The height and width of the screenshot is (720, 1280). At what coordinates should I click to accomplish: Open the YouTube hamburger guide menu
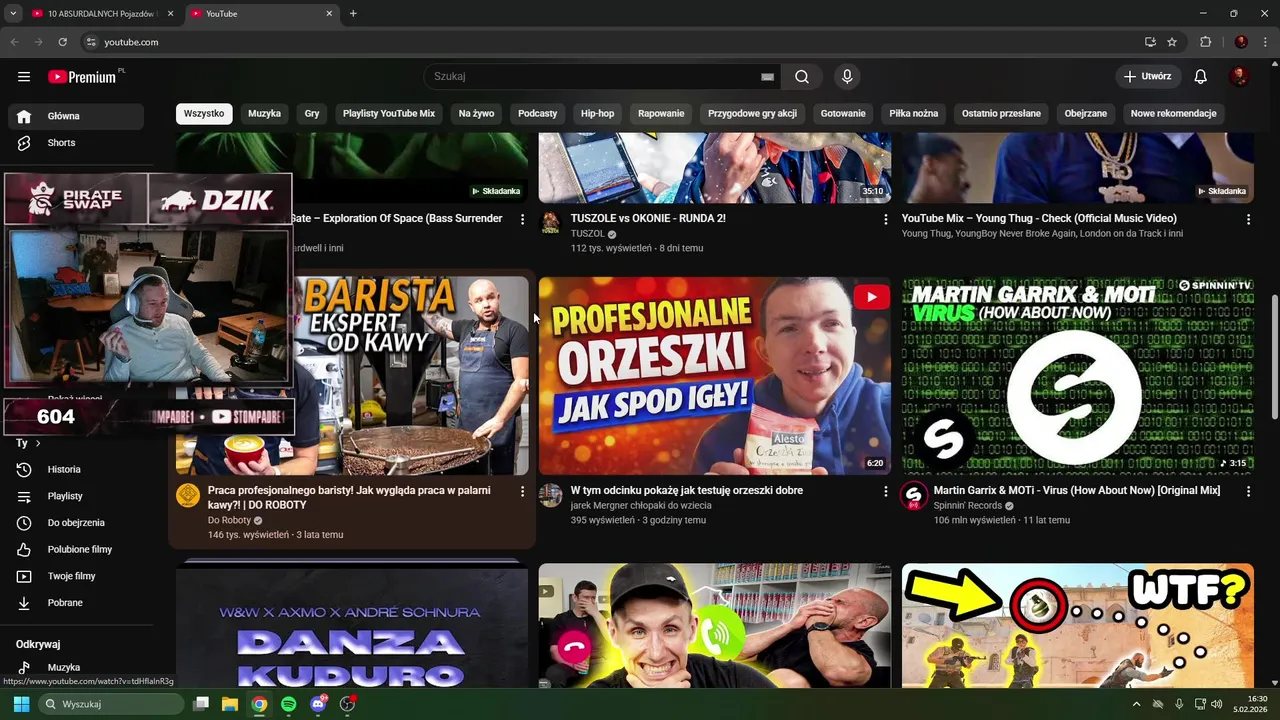tap(24, 77)
